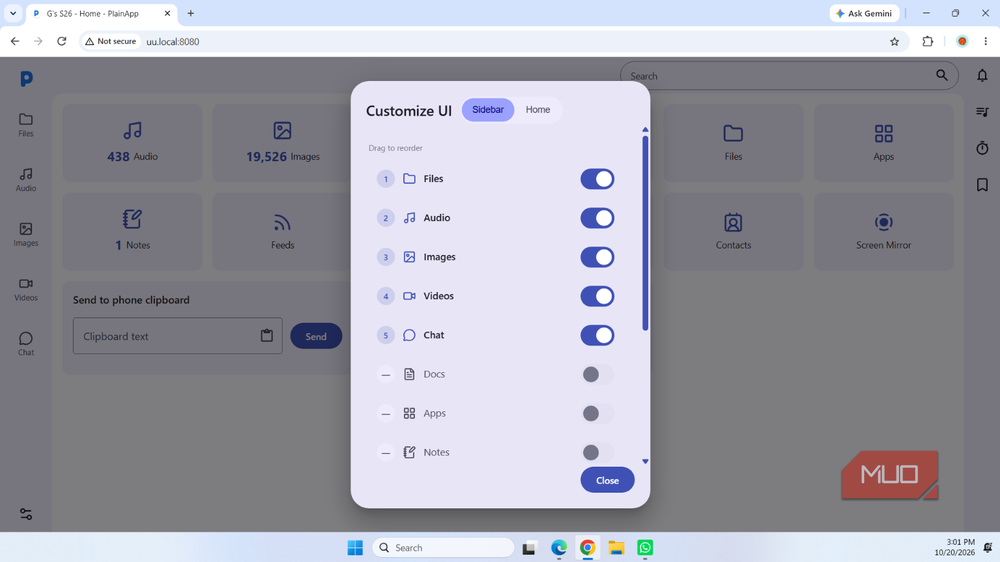
Task: Switch to the Home tab in dialog
Action: pos(538,110)
